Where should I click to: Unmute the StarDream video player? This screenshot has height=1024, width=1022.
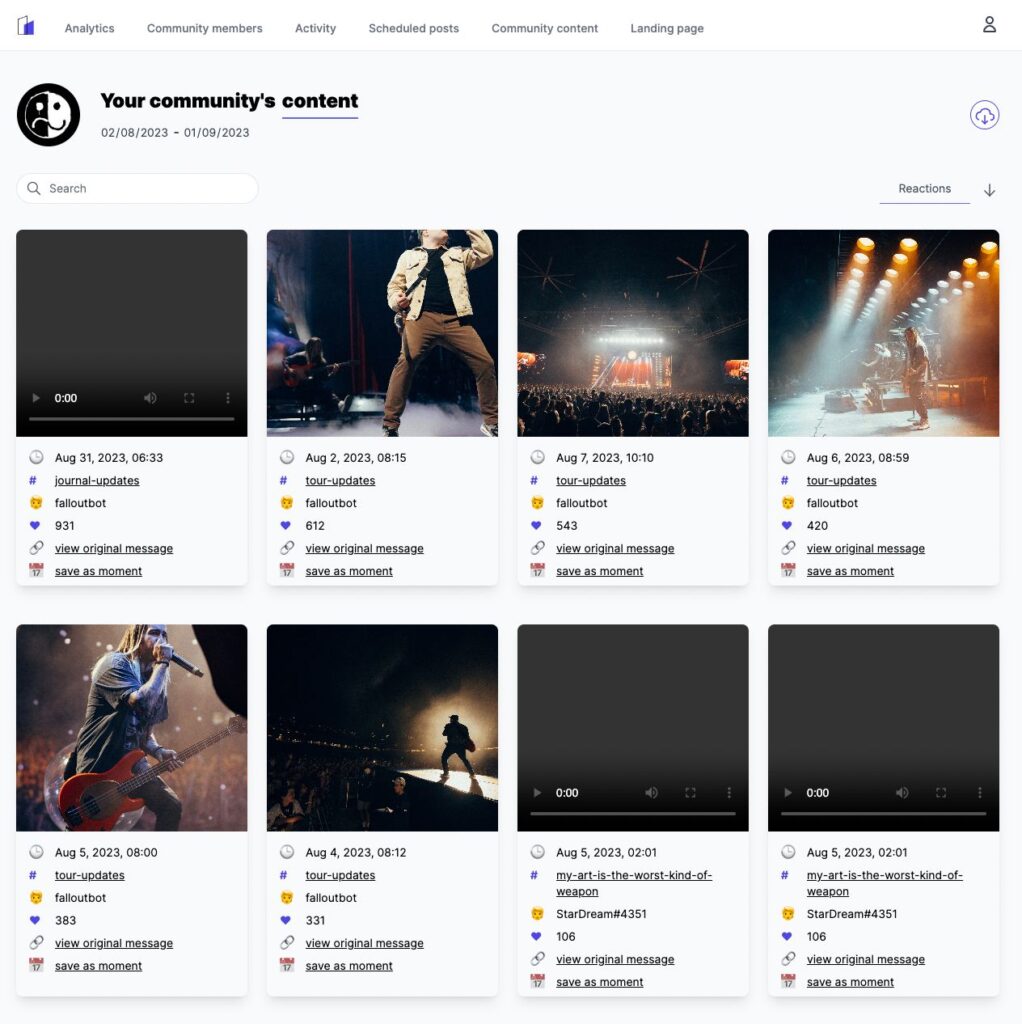click(x=651, y=792)
